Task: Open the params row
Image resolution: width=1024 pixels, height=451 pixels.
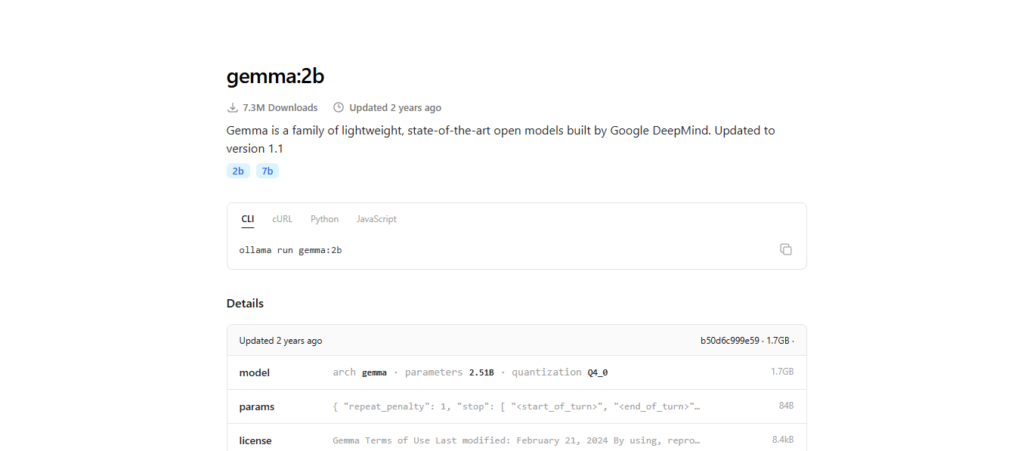Action: [x=517, y=407]
